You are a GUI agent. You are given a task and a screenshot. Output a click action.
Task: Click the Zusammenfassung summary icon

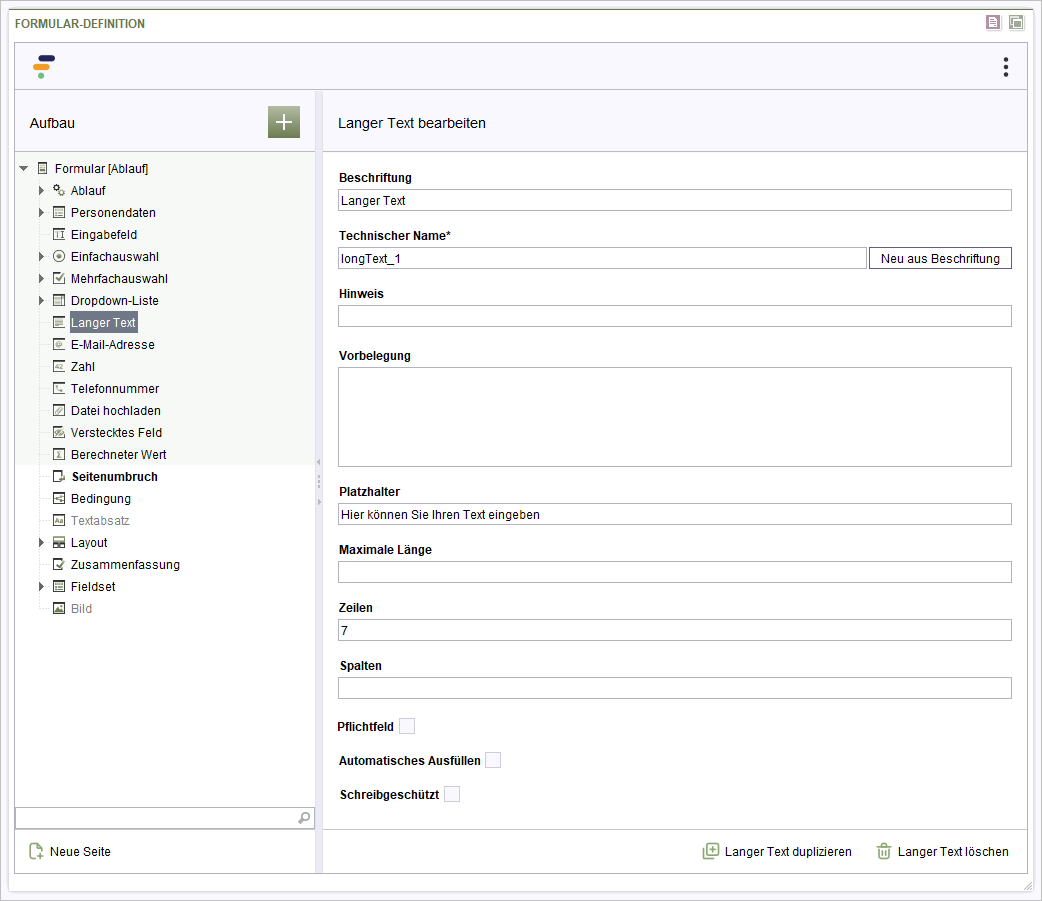[59, 564]
